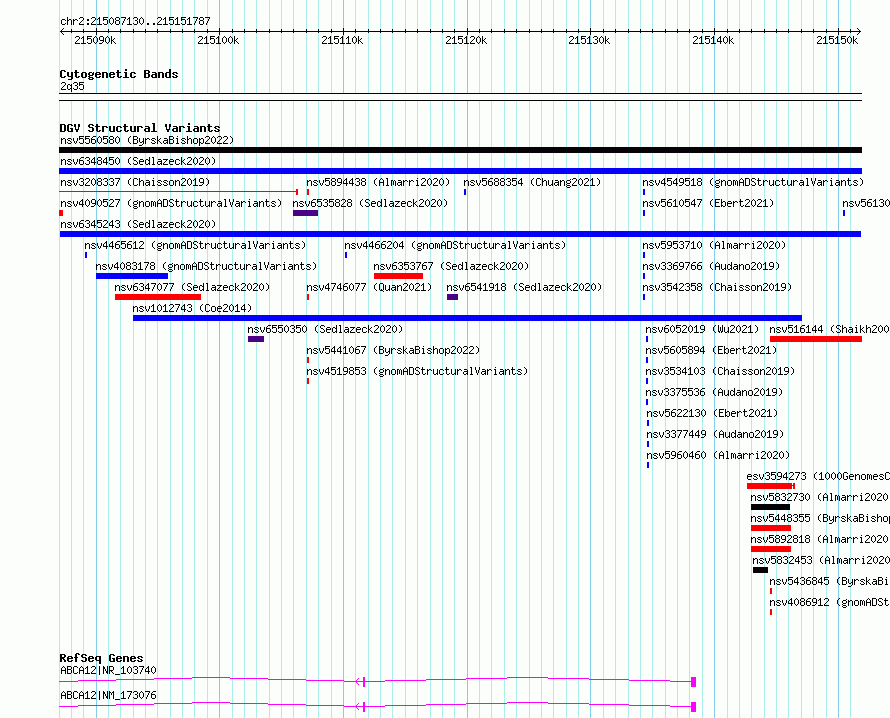
Task: Click the short black nsv5832453 bar
Action: [x=761, y=570]
